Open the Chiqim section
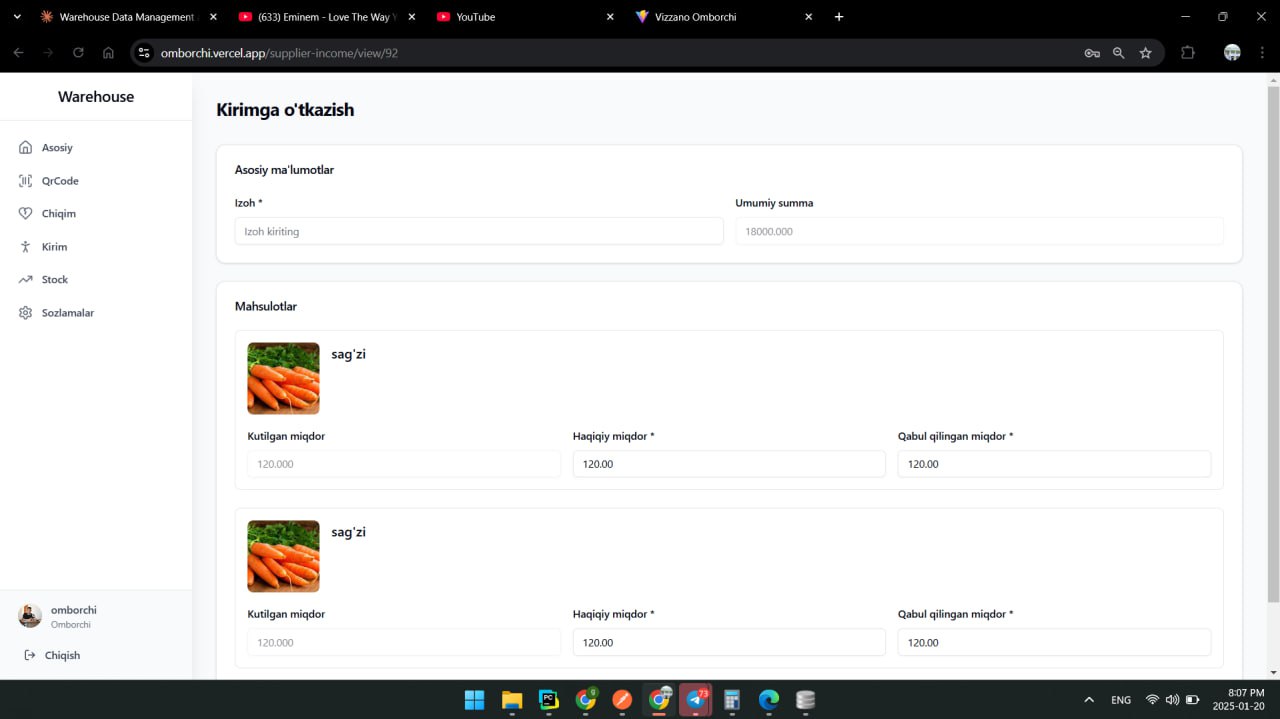The image size is (1280, 719). pyautogui.click(x=58, y=213)
